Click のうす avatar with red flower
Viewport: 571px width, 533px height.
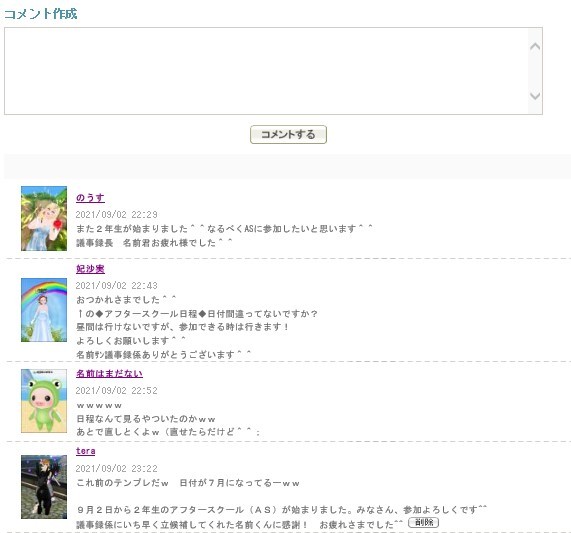(44, 218)
